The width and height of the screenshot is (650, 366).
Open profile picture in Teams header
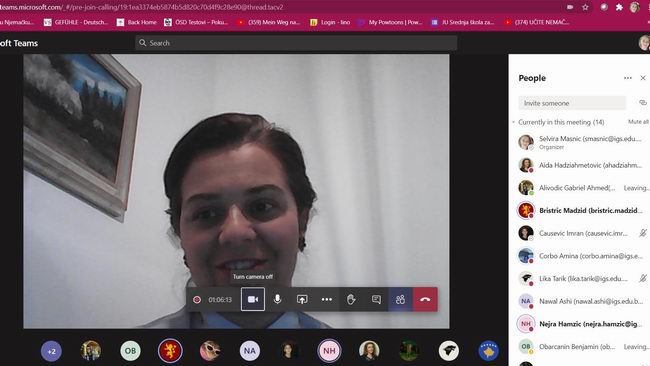pyautogui.click(x=644, y=43)
